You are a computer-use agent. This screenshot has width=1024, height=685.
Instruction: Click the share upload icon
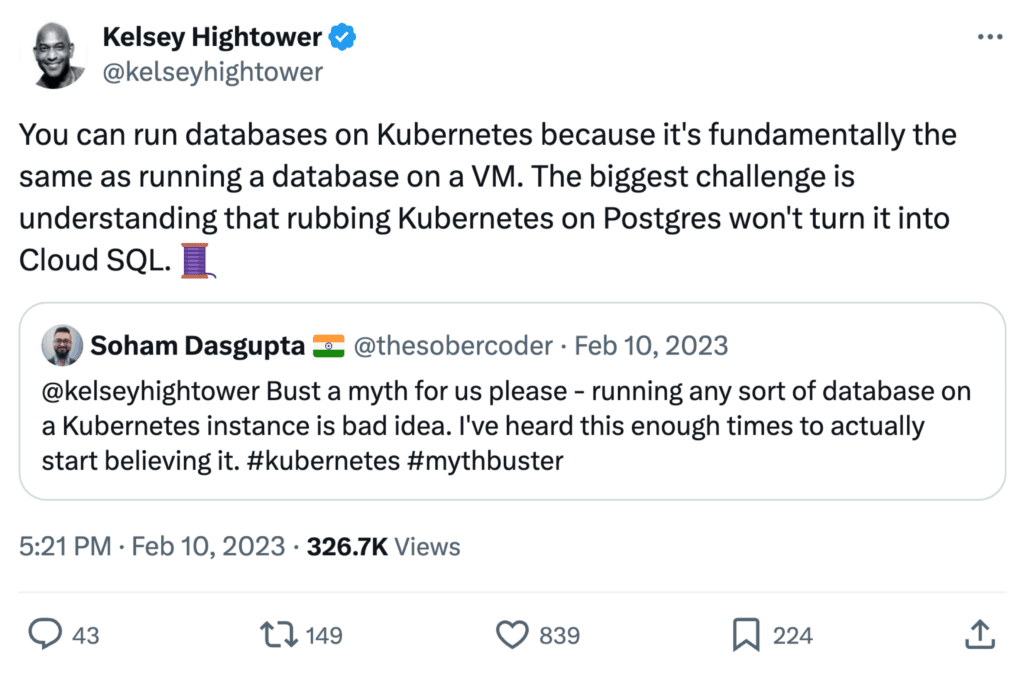[x=979, y=634]
